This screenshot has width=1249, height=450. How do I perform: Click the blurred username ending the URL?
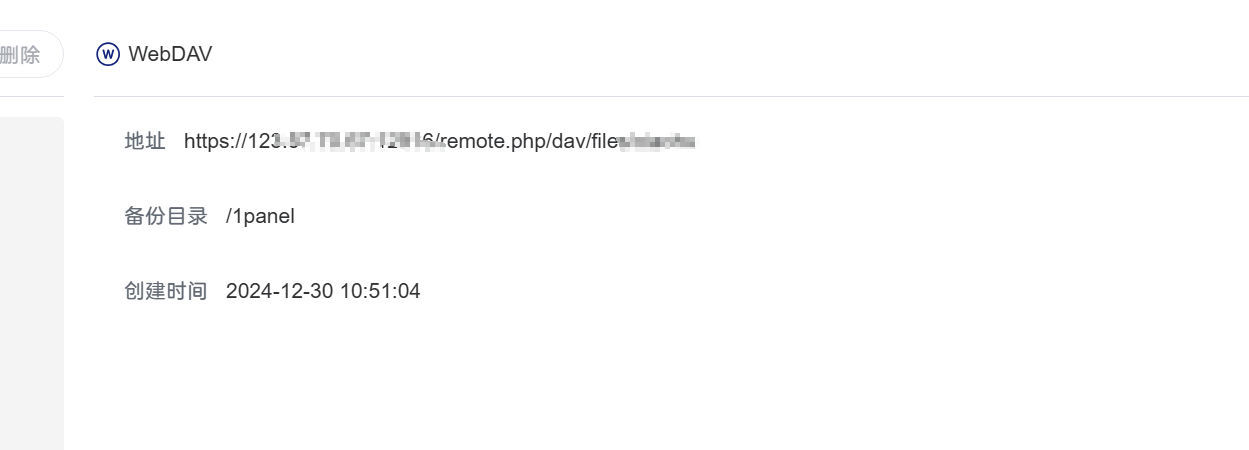[x=657, y=141]
